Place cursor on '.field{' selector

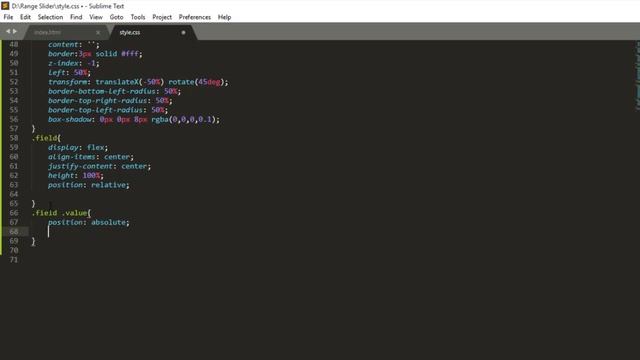point(46,138)
